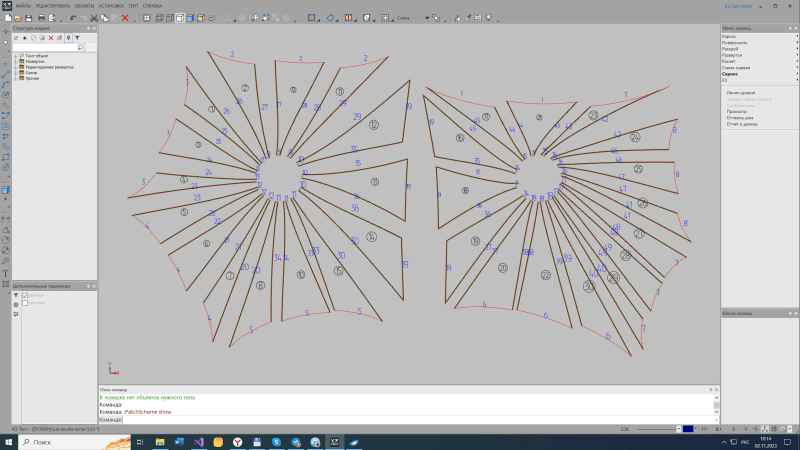Toggle the second checkbox in Additional parameters panel

[25, 303]
